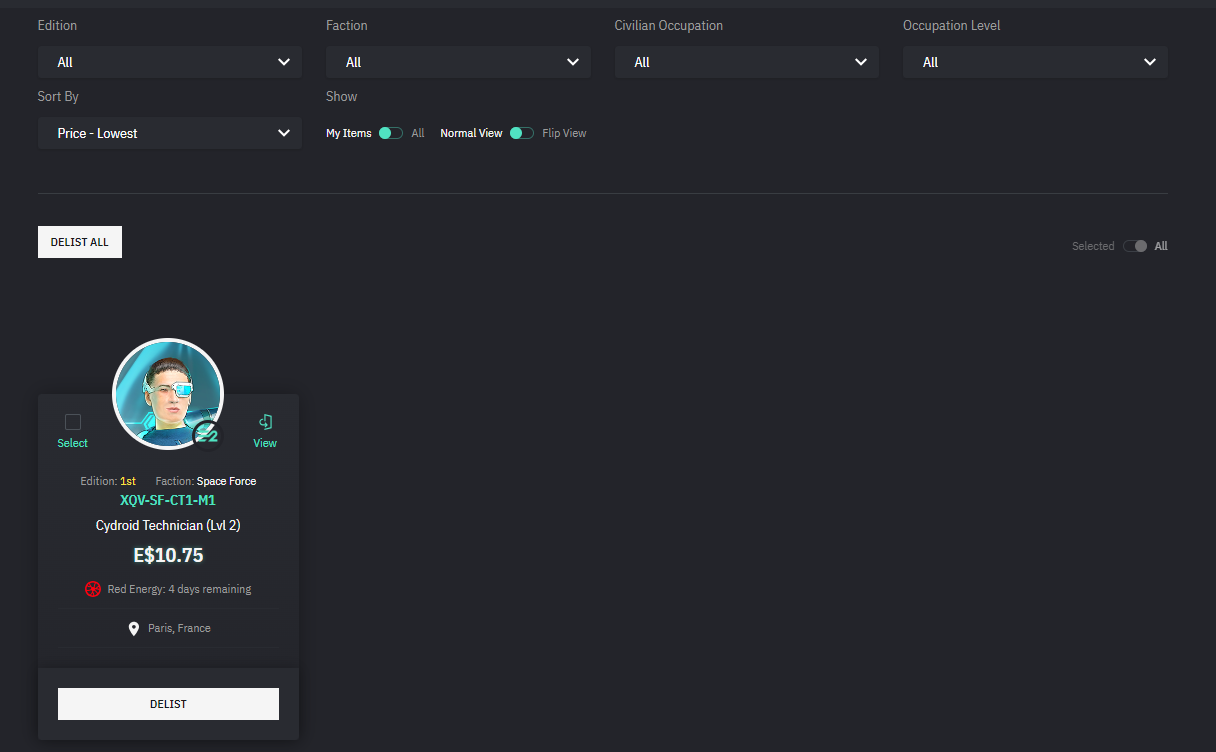Toggle the My Items / All switch
The height and width of the screenshot is (752, 1216).
pos(390,133)
